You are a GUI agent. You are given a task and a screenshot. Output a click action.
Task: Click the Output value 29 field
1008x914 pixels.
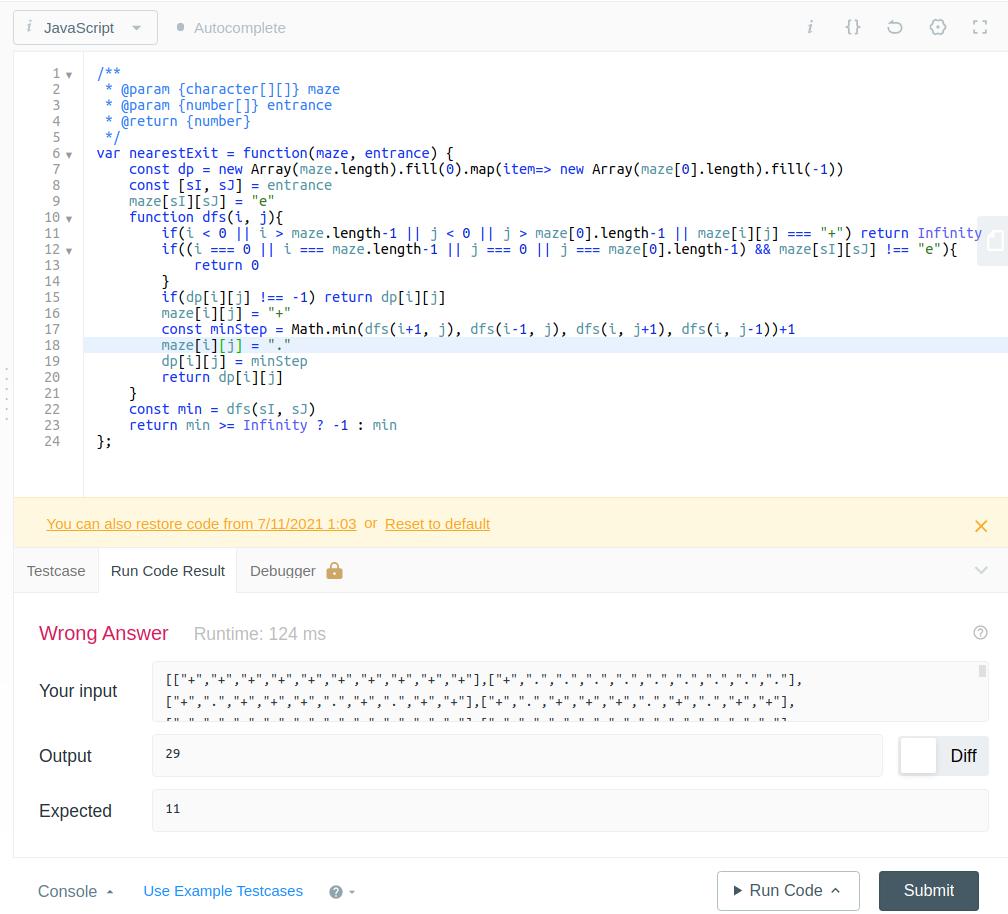point(517,755)
